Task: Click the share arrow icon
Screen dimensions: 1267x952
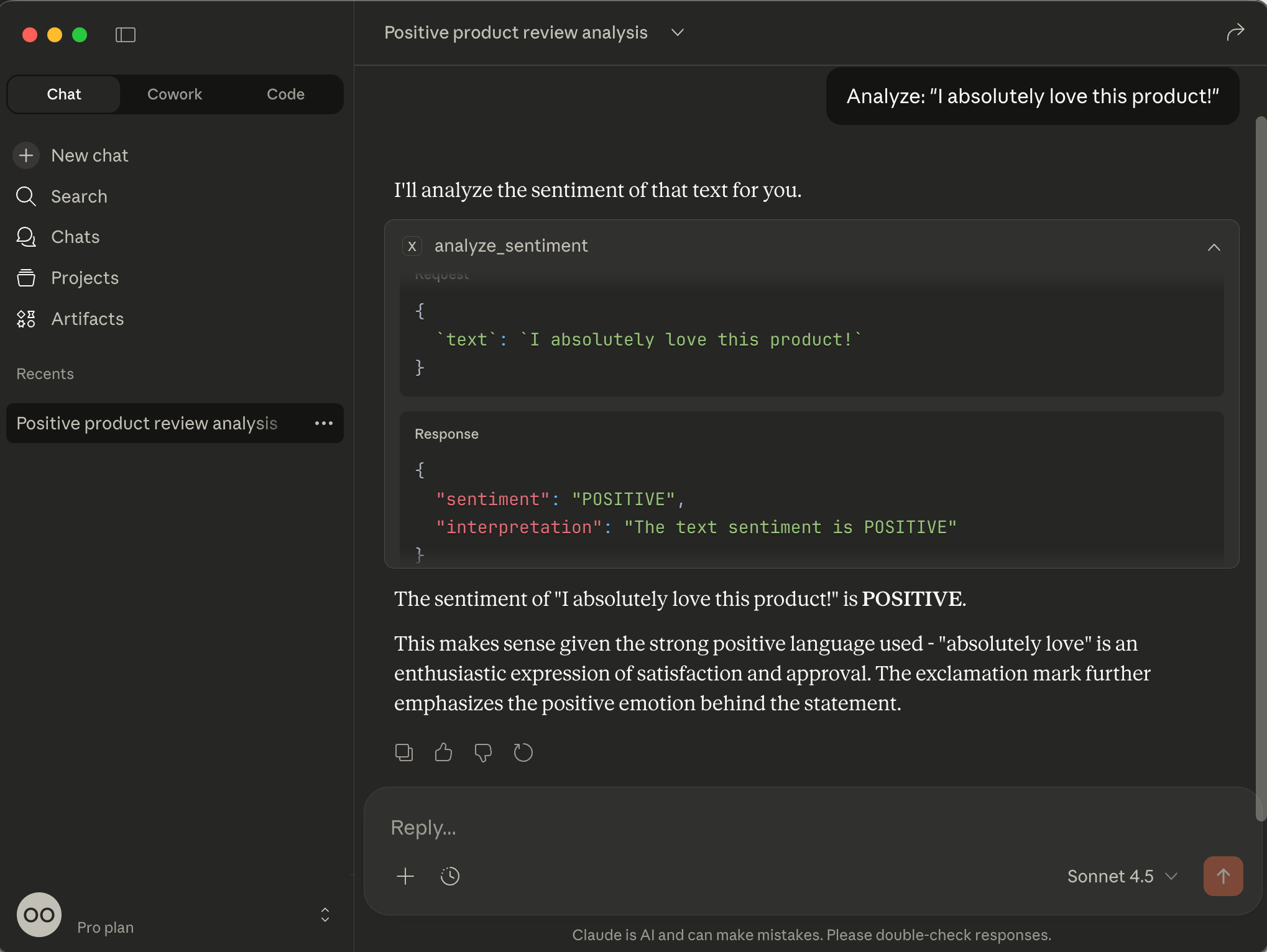Action: point(1235,32)
